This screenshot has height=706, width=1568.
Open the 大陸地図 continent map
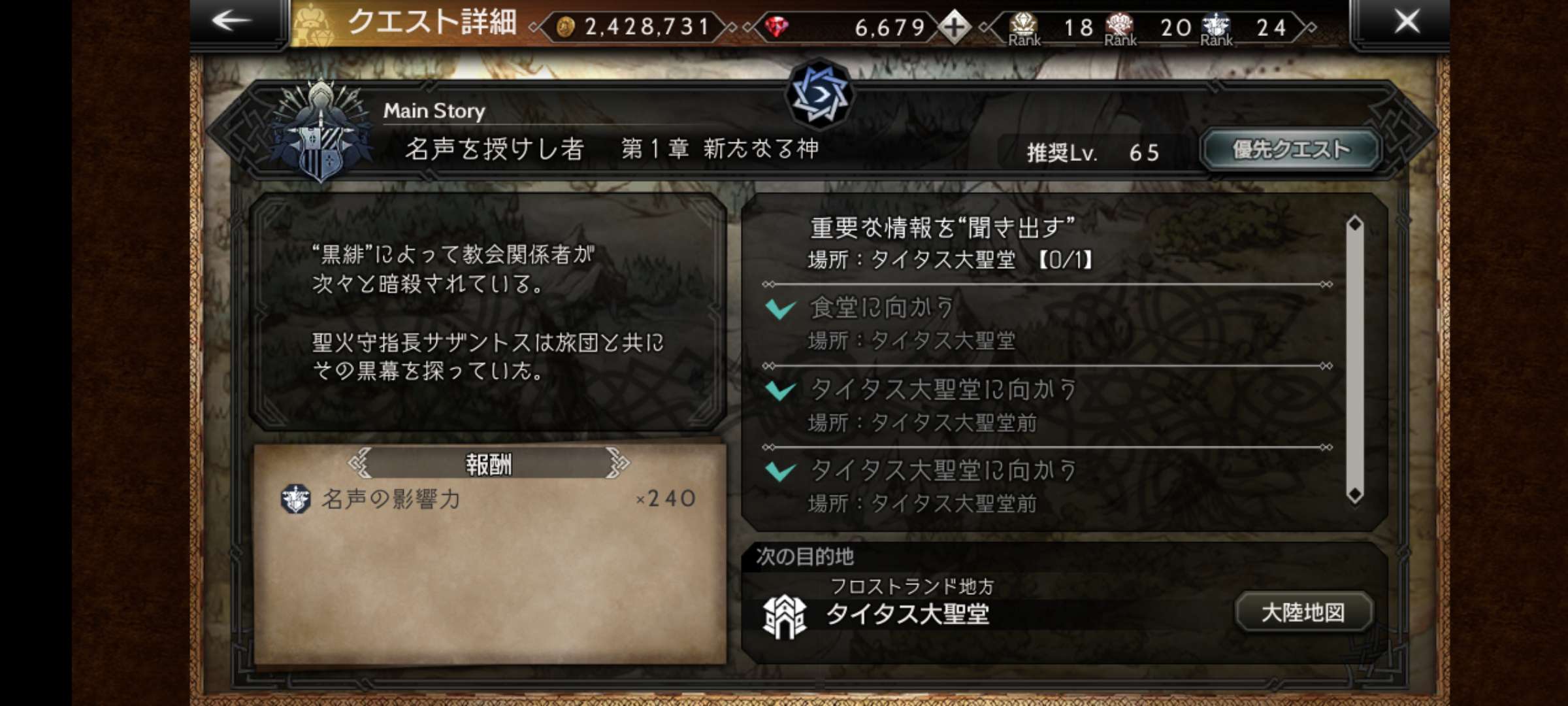point(1303,613)
